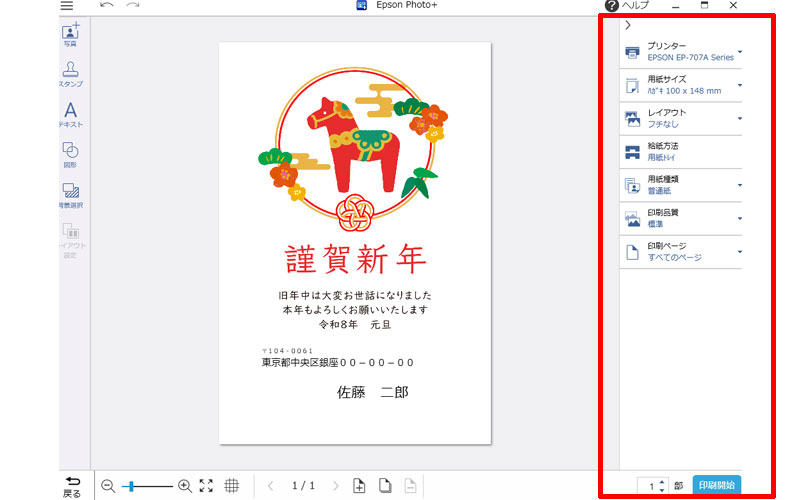The image size is (800, 500).
Task: Select the name 佐藤 二郎
Action: 372,392
